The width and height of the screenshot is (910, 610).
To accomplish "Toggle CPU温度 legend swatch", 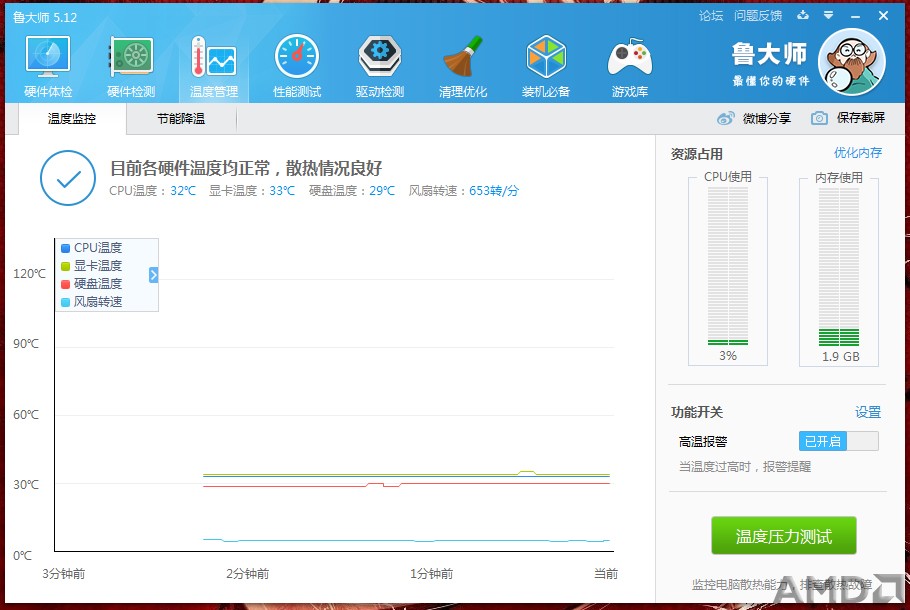I will tap(66, 248).
